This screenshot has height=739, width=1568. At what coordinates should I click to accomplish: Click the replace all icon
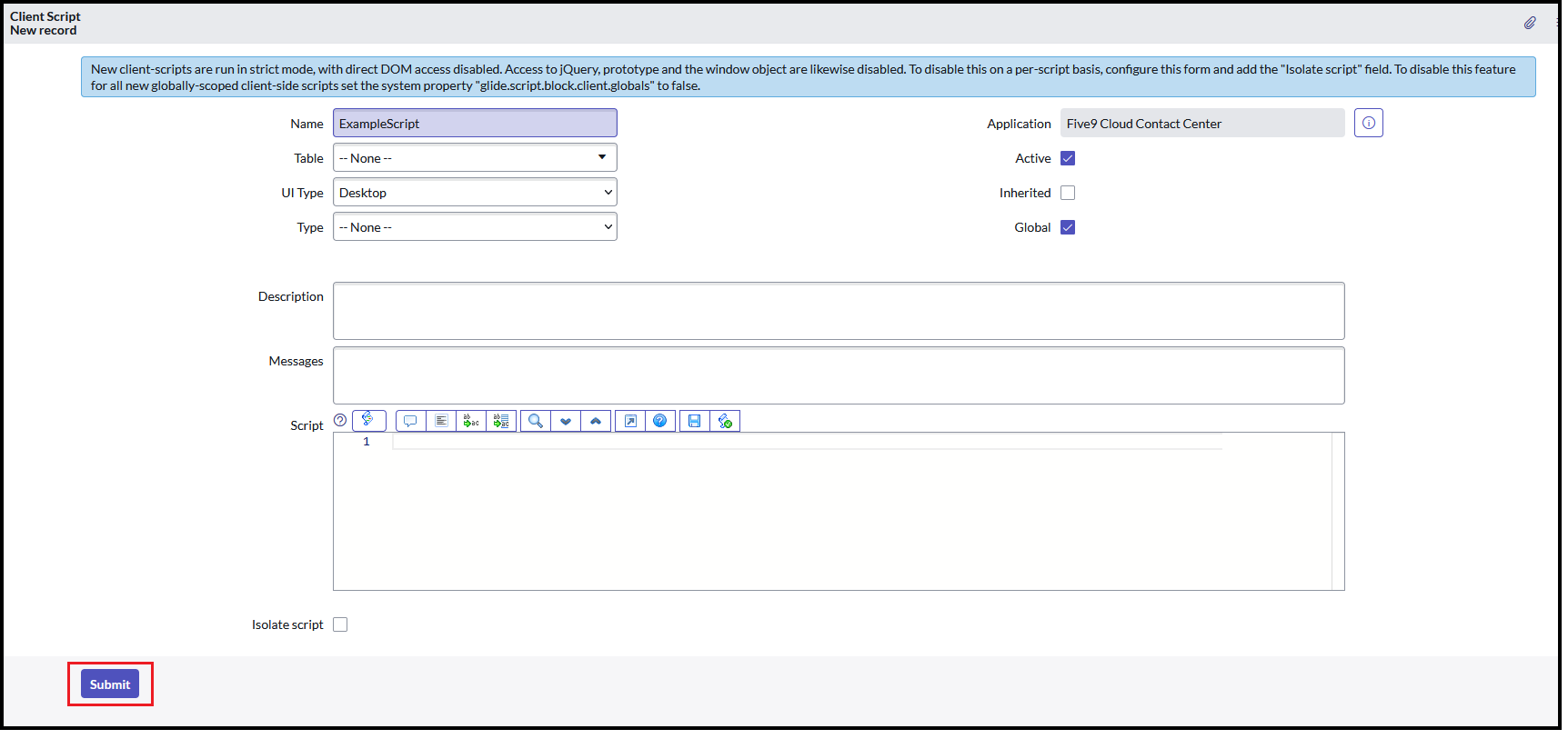(x=501, y=421)
